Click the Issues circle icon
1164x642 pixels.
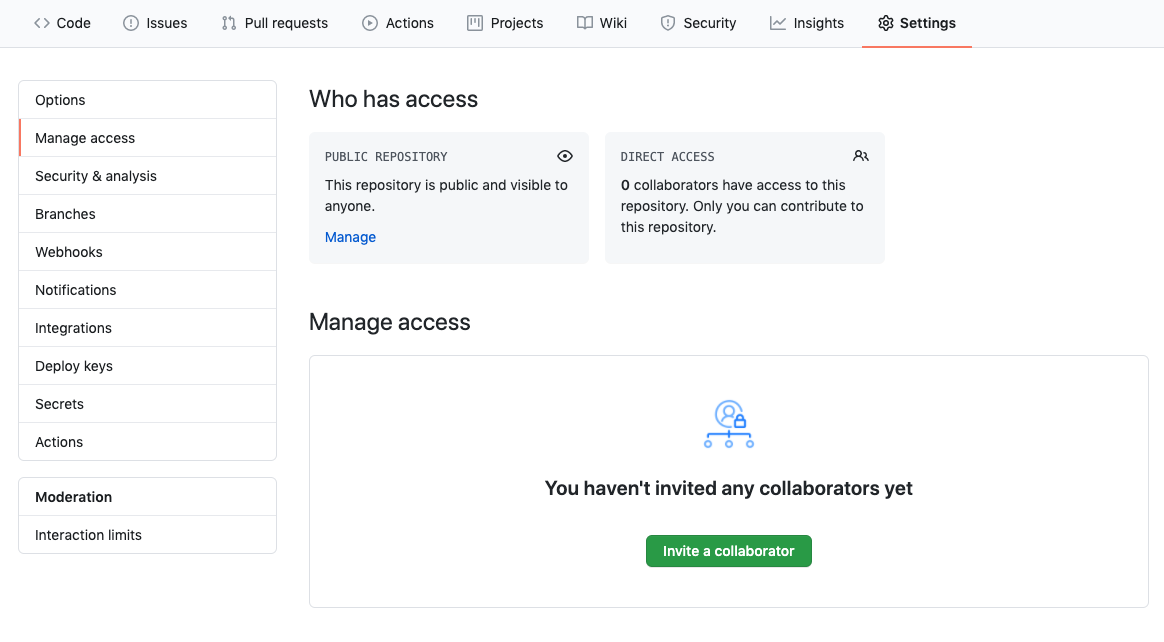coord(131,23)
